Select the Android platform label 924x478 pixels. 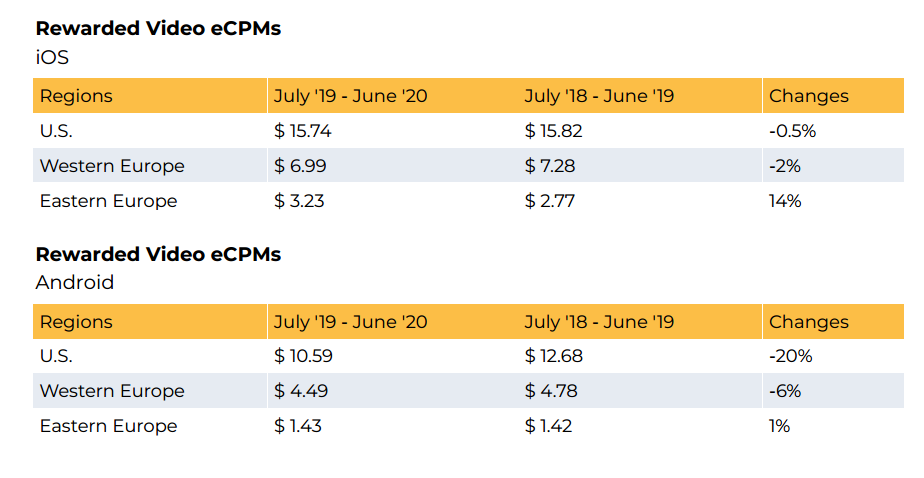coord(75,283)
